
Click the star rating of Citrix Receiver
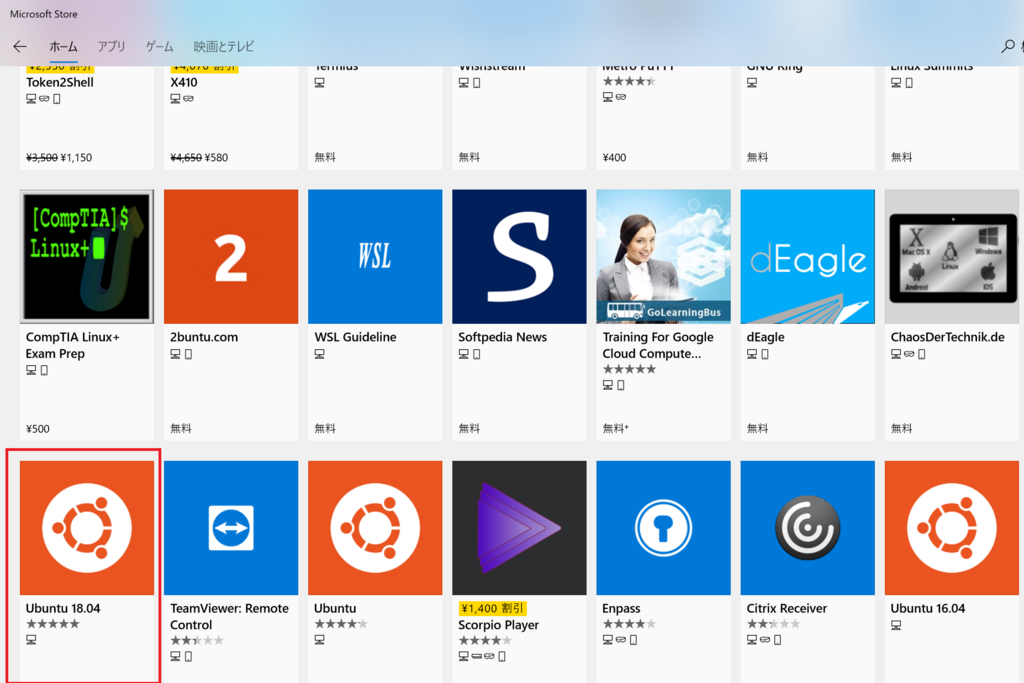(x=773, y=624)
